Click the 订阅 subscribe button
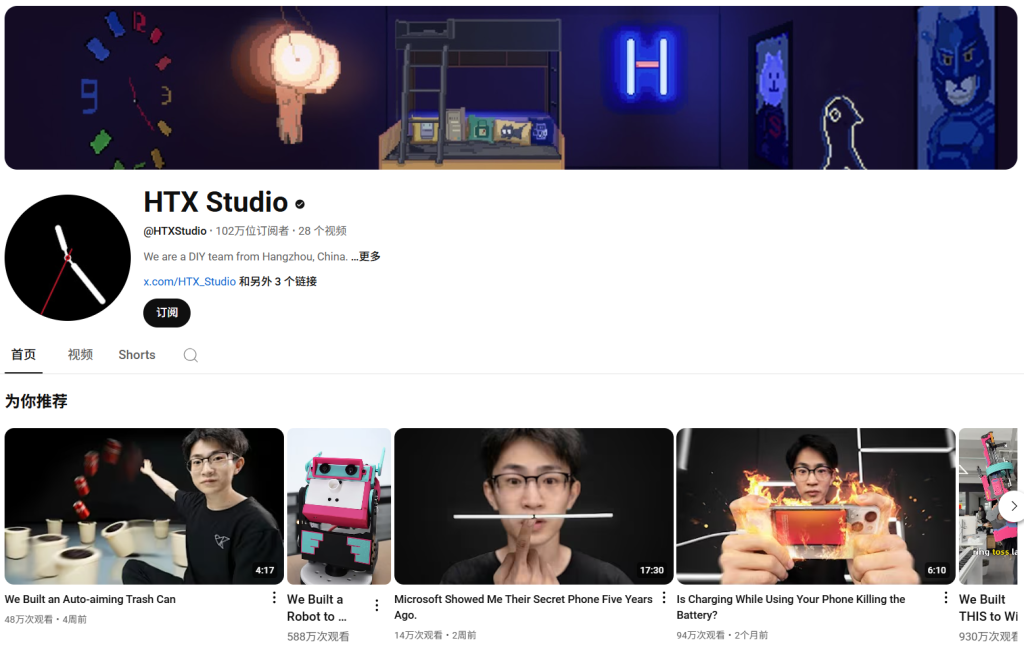The image size is (1024, 653). coord(167,313)
